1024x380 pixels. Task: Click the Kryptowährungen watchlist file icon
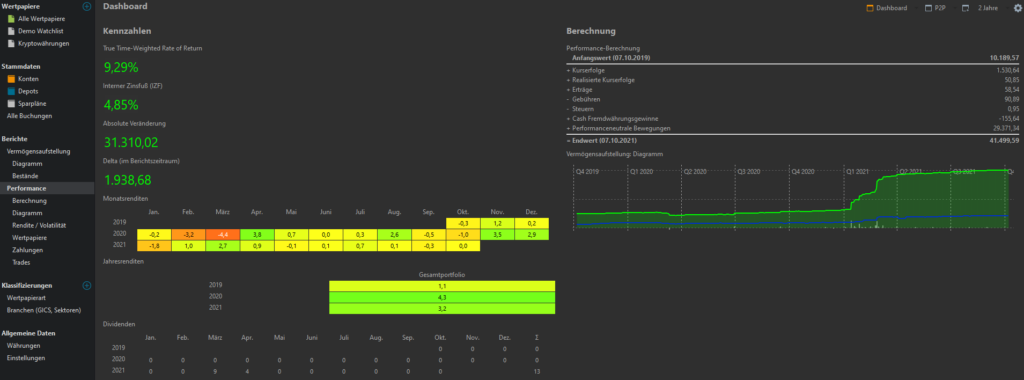(11, 44)
